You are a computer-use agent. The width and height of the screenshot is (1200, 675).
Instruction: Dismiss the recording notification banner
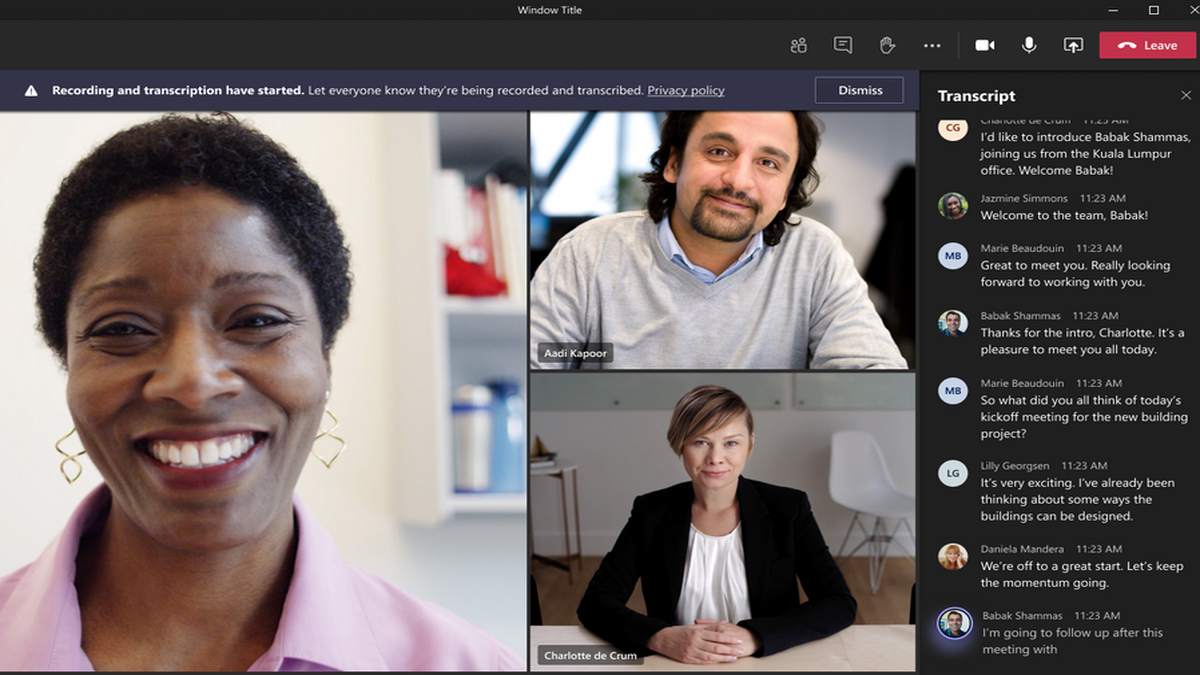click(860, 90)
